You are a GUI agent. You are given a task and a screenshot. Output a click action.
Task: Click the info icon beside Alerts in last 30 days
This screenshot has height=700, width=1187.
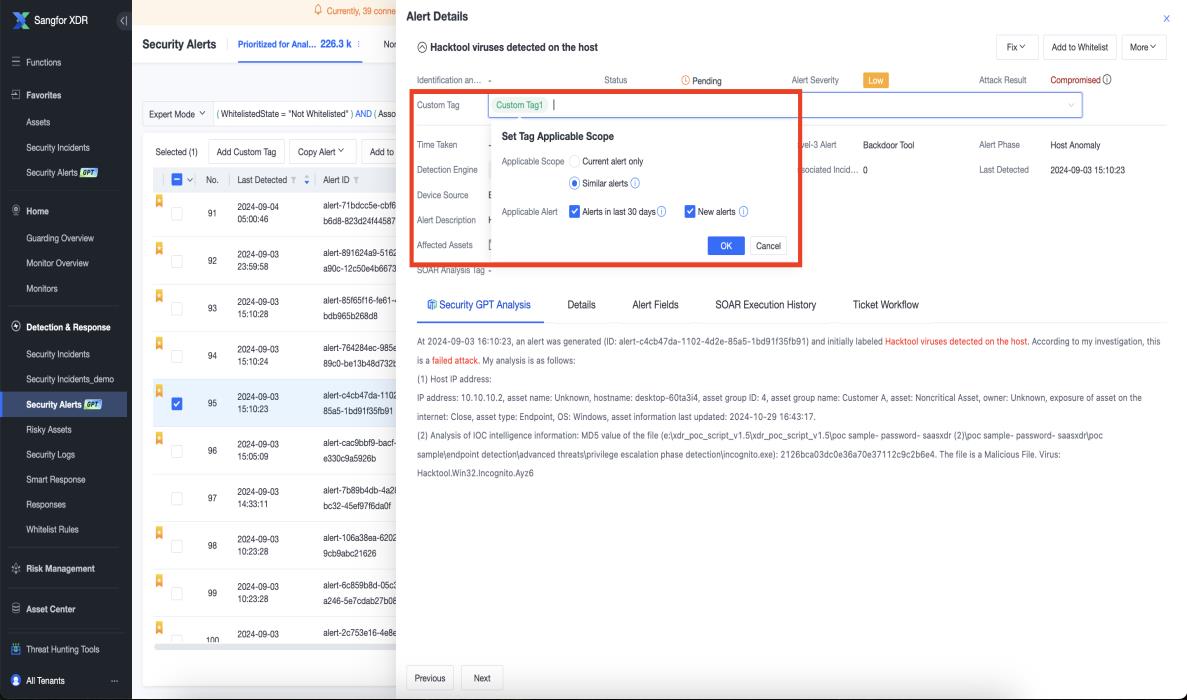662,212
